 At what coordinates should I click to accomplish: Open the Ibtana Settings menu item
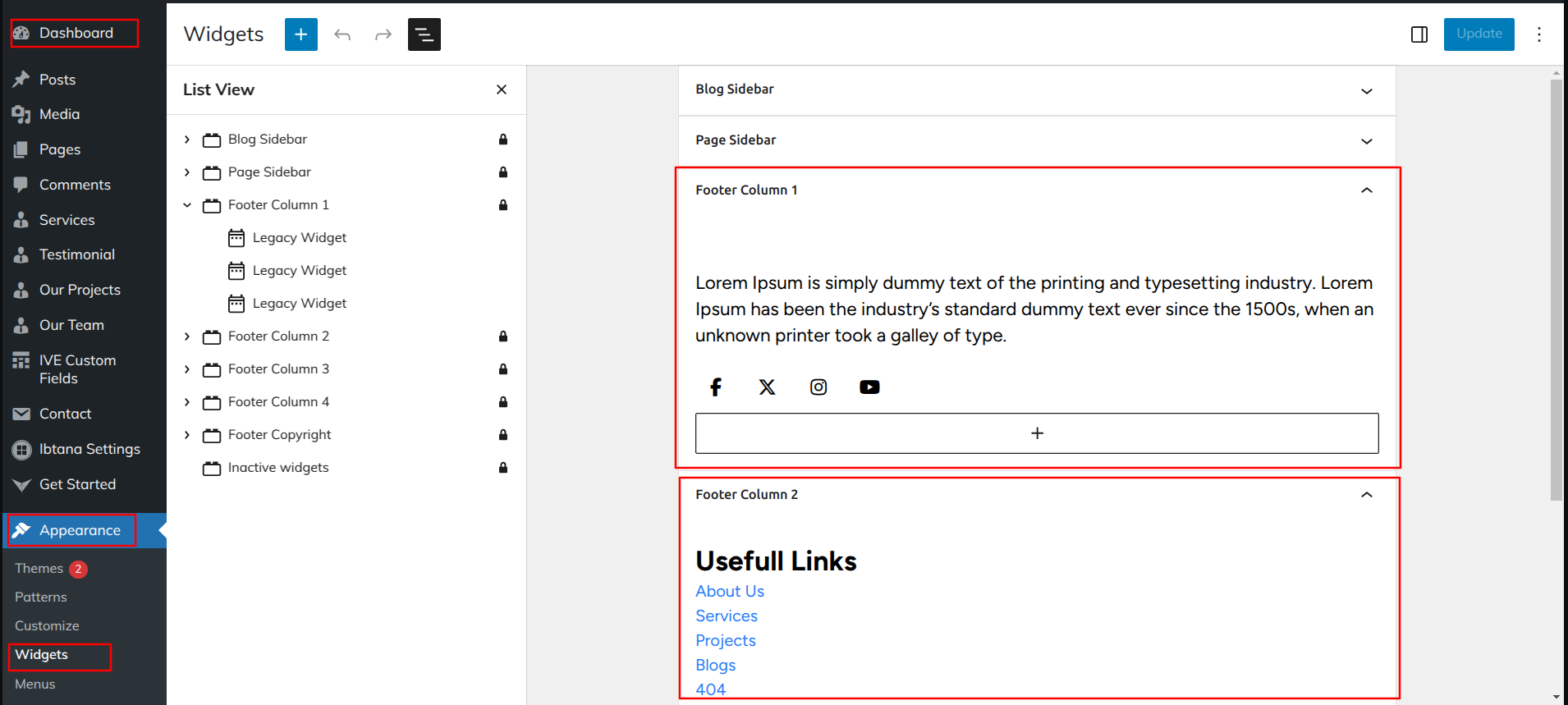pos(89,449)
